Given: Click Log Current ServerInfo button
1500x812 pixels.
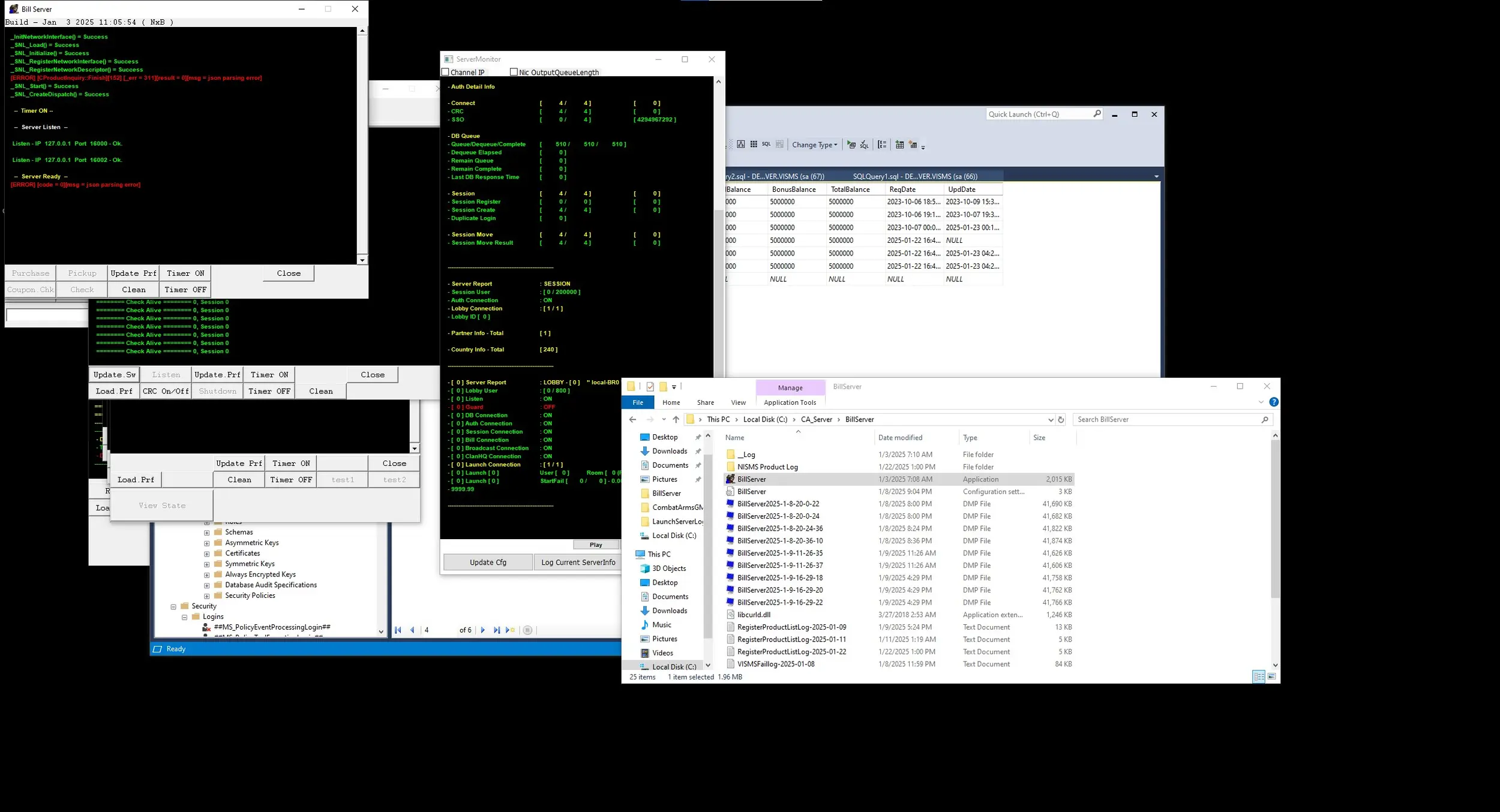Looking at the screenshot, I should pyautogui.click(x=578, y=563).
